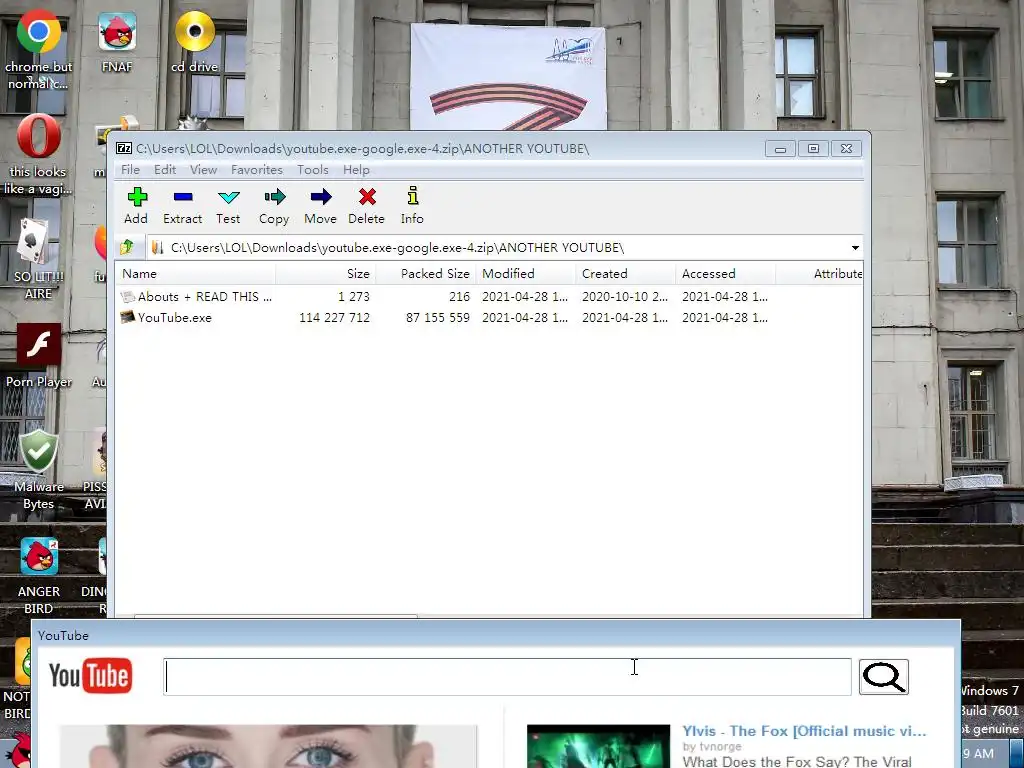
Task: Maximize the 7-Zip window
Action: point(813,149)
